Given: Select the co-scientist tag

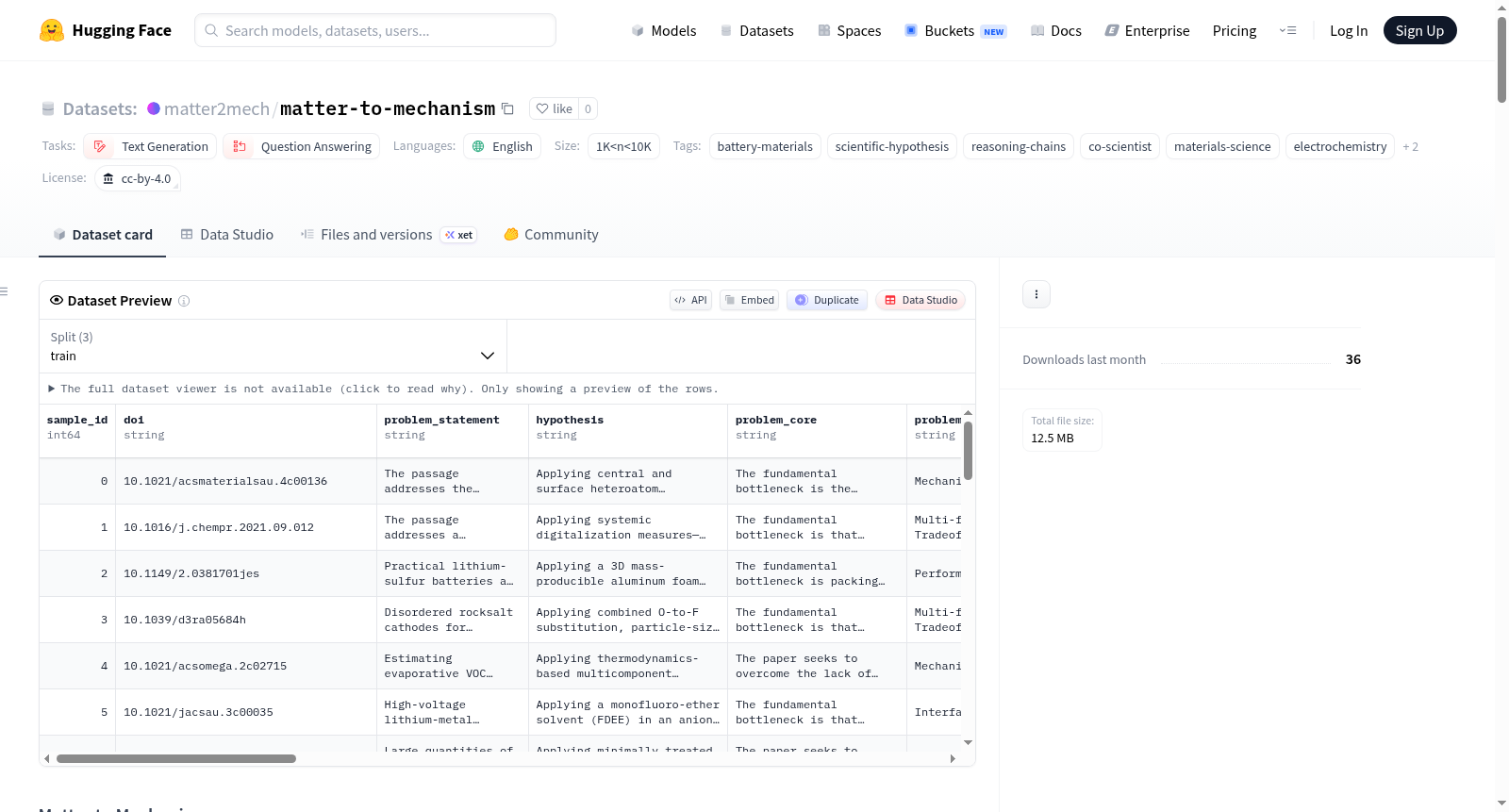Looking at the screenshot, I should pyautogui.click(x=1119, y=146).
